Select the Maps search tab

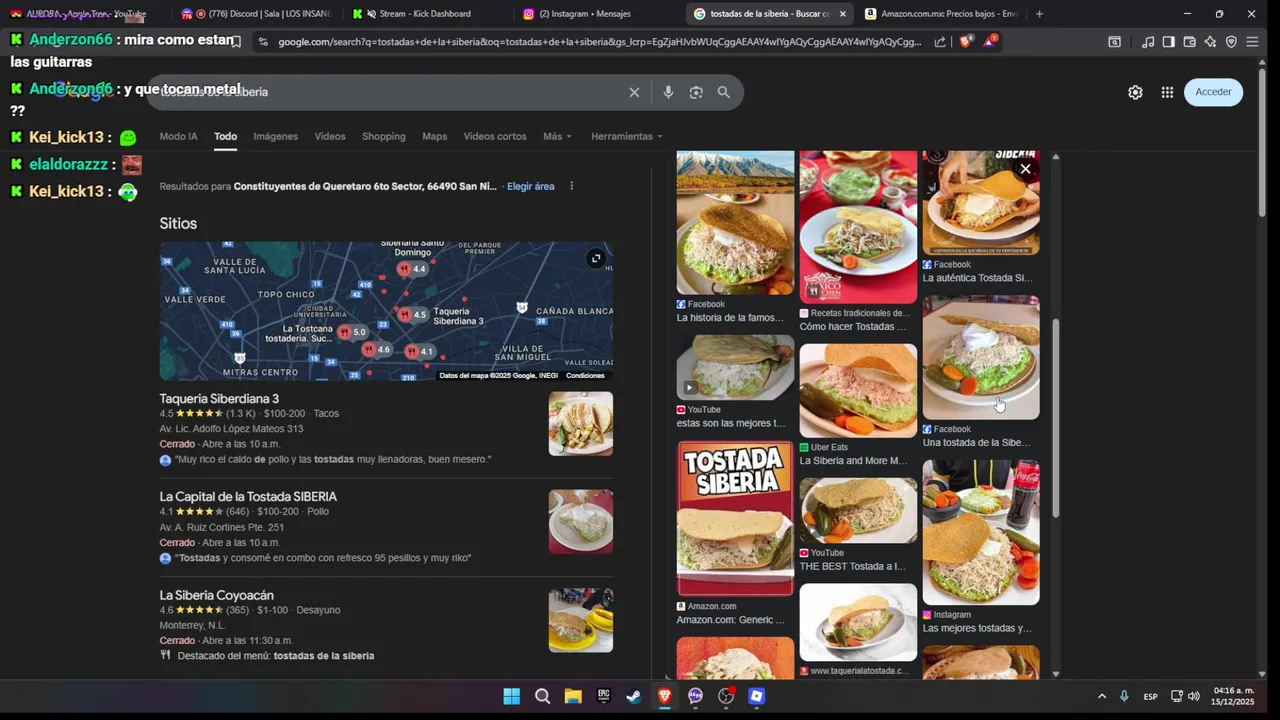[434, 136]
